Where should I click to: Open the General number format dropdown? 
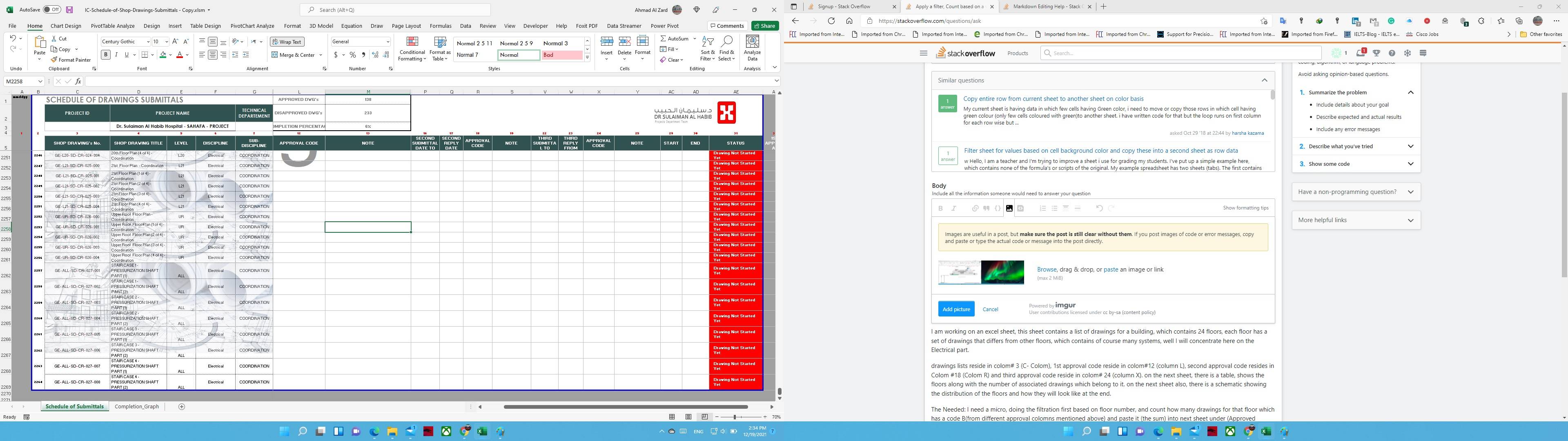[388, 42]
